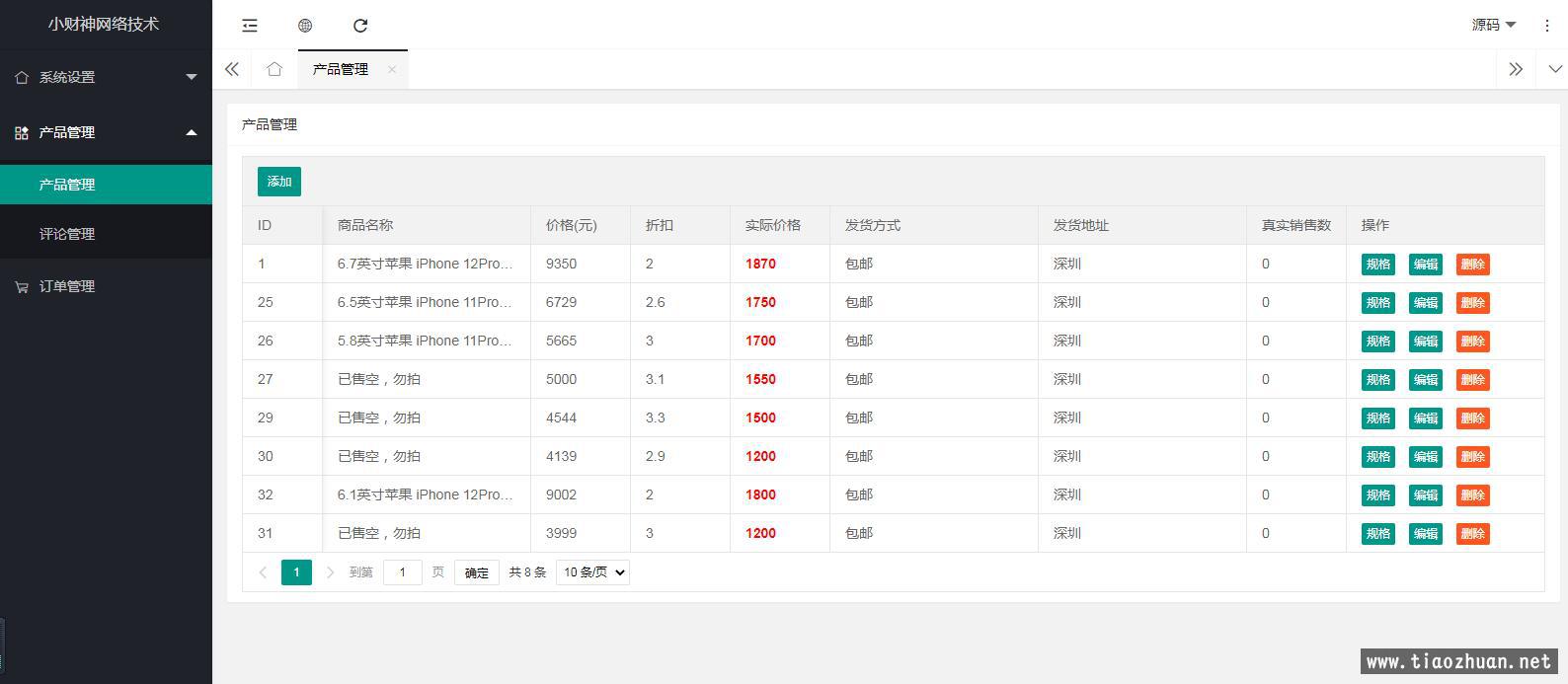The image size is (1568, 684).
Task: Close the 产品管理 tab
Action: pyautogui.click(x=392, y=69)
